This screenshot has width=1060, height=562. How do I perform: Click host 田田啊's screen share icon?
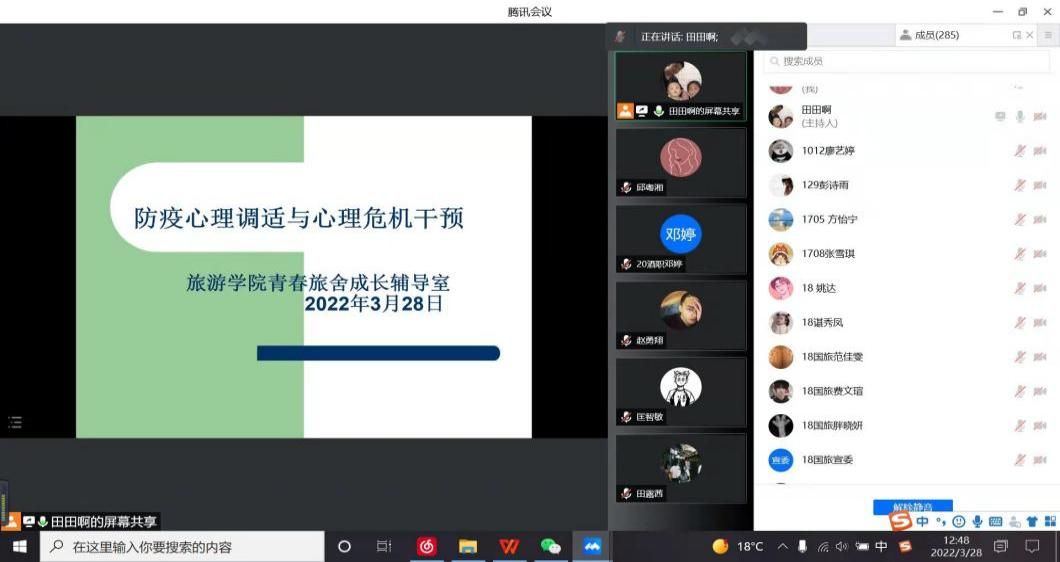point(1000,117)
